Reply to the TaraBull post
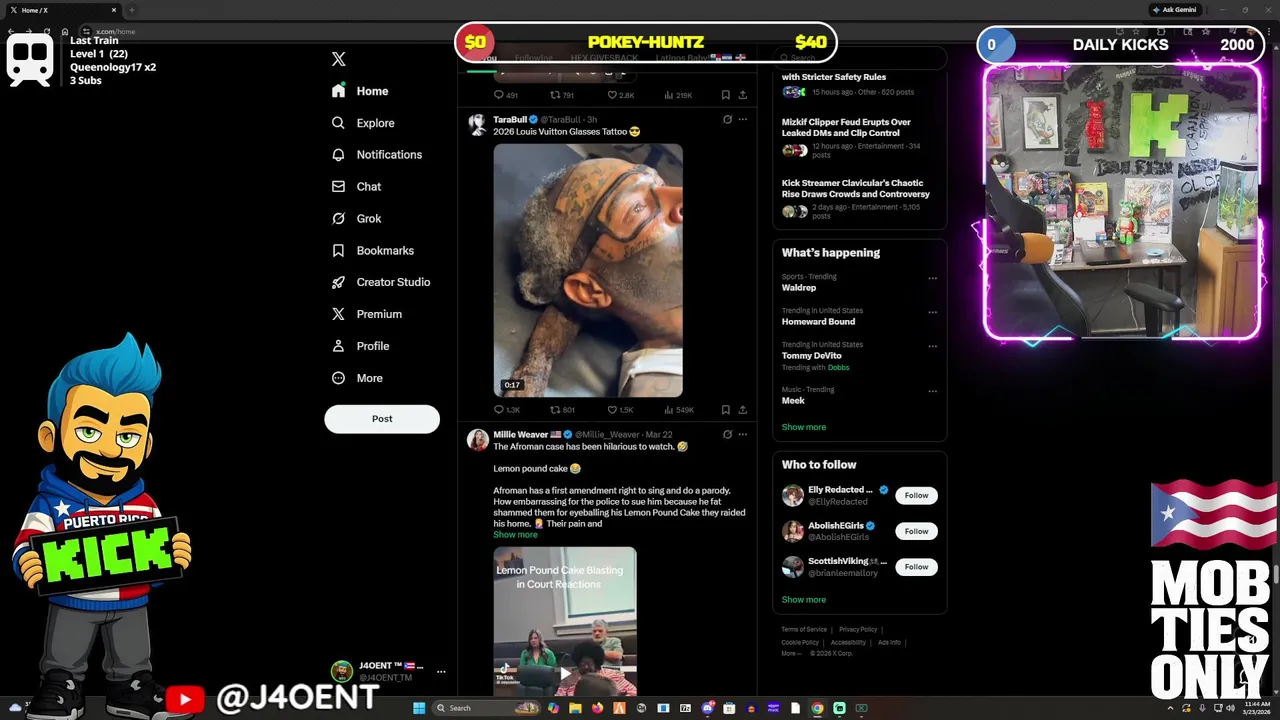1280x720 pixels. [506, 410]
